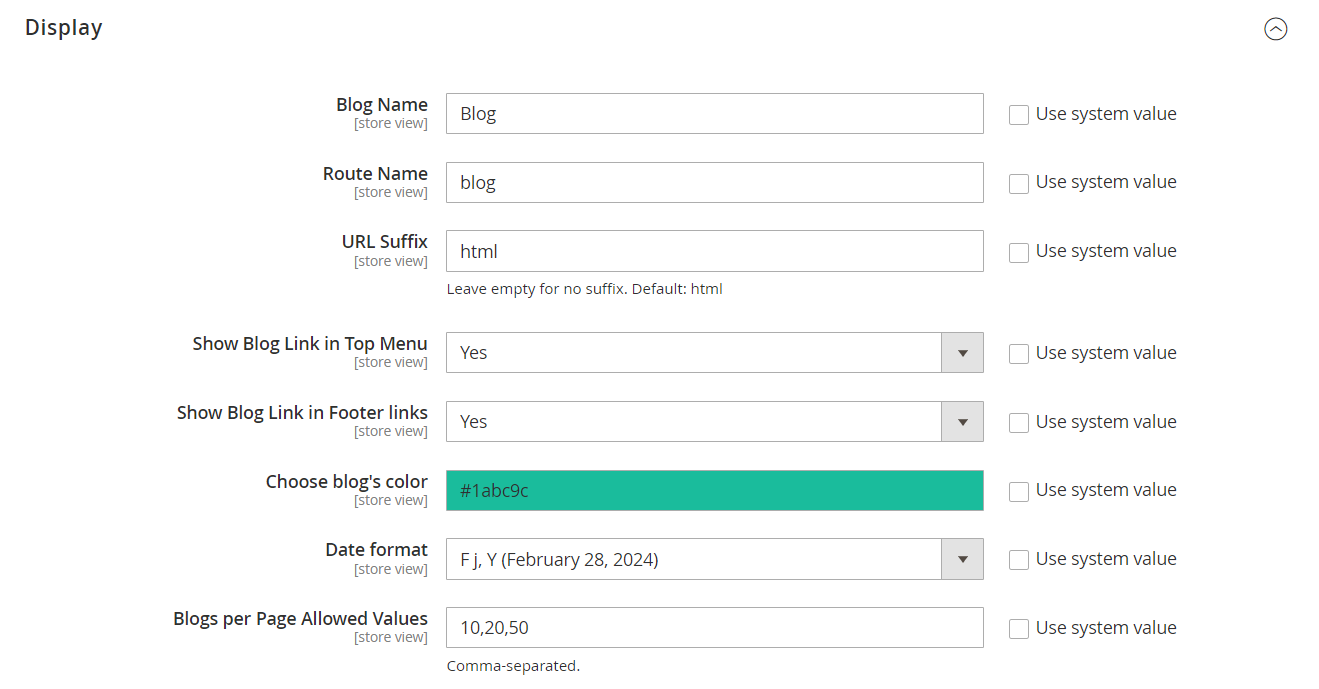Screen dimensions: 1319x689
Task: Click into the Blog Name text field
Action: (x=714, y=114)
